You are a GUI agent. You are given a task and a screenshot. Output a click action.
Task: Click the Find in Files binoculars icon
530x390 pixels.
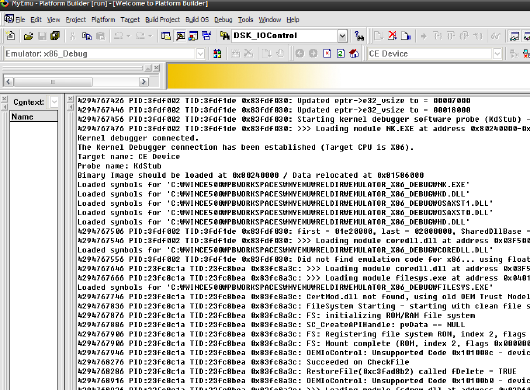(224, 36)
